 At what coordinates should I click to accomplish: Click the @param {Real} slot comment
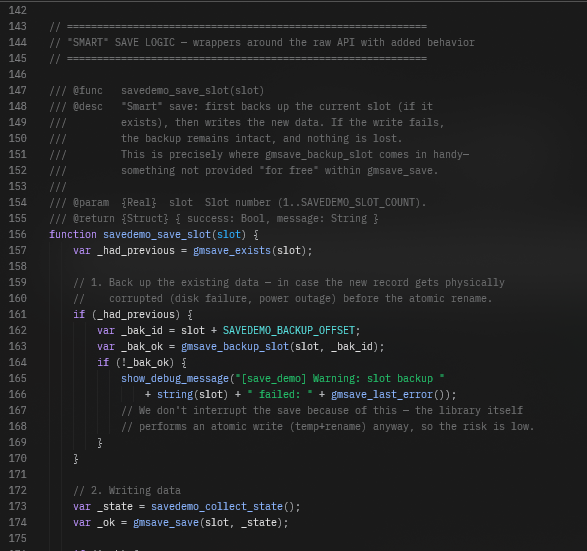tap(238, 203)
